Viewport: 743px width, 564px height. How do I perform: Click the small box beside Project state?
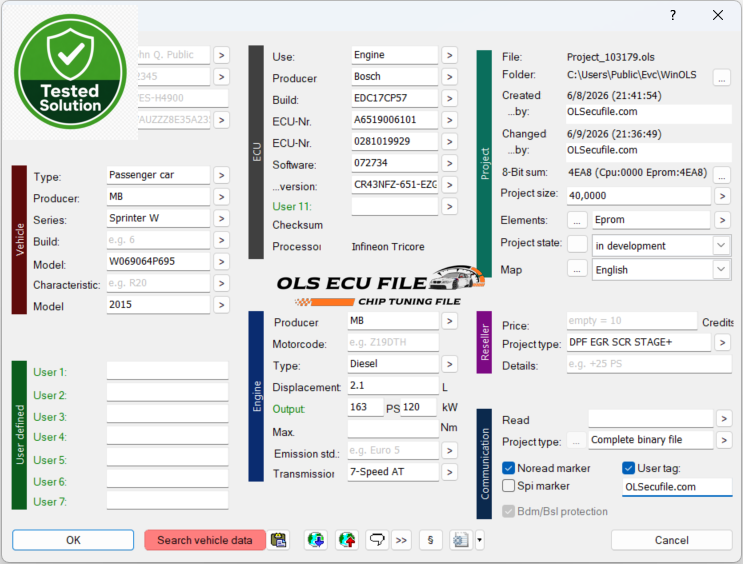point(577,244)
